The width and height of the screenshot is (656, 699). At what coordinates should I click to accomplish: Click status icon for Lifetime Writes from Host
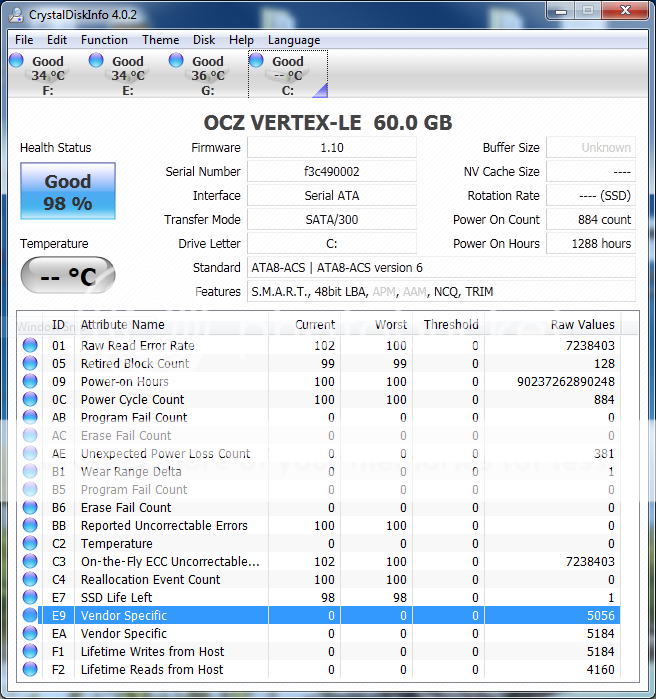[x=30, y=652]
